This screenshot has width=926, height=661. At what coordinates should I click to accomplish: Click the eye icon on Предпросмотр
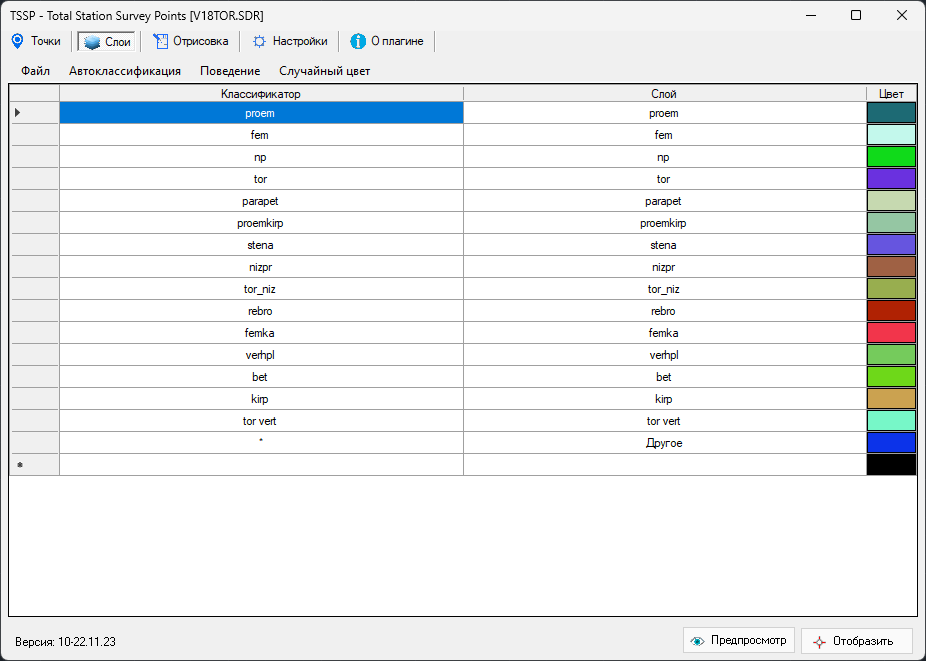pyautogui.click(x=698, y=641)
